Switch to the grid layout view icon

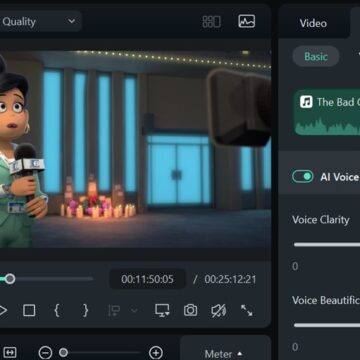click(212, 22)
